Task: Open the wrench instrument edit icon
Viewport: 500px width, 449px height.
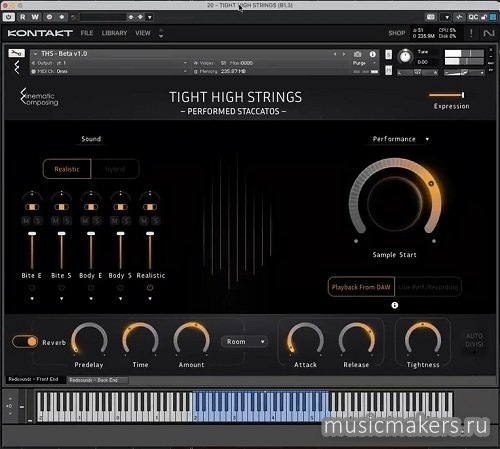Action: [16, 53]
